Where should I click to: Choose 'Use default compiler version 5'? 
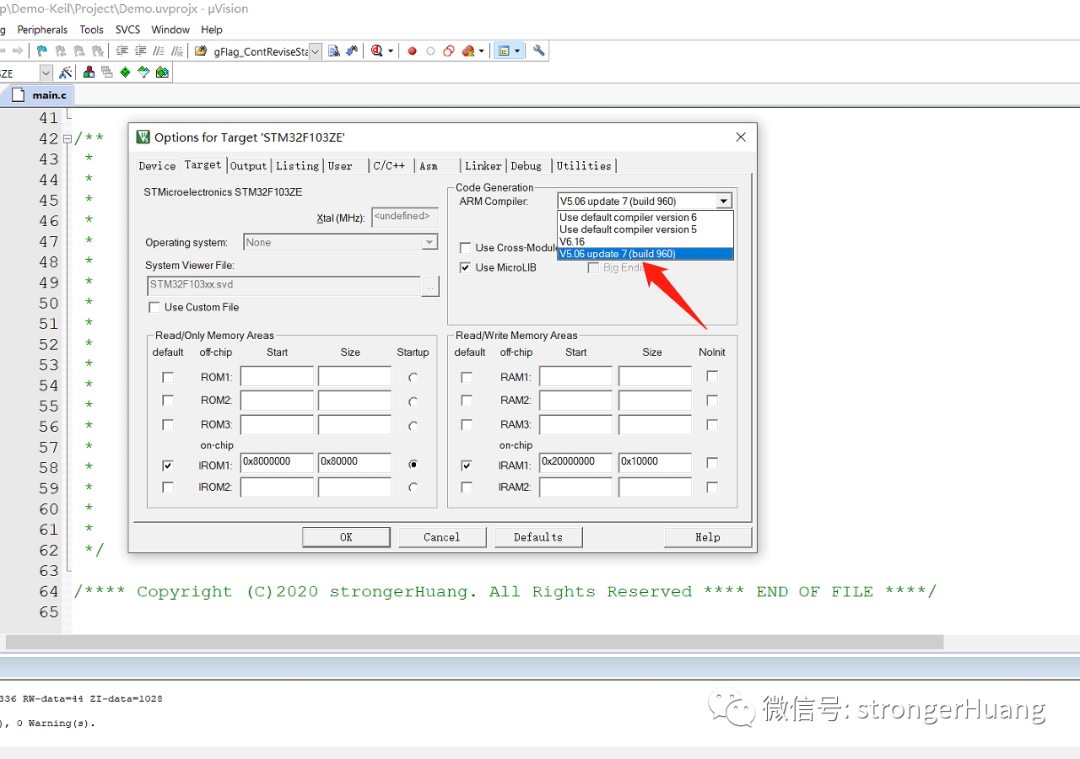click(645, 229)
